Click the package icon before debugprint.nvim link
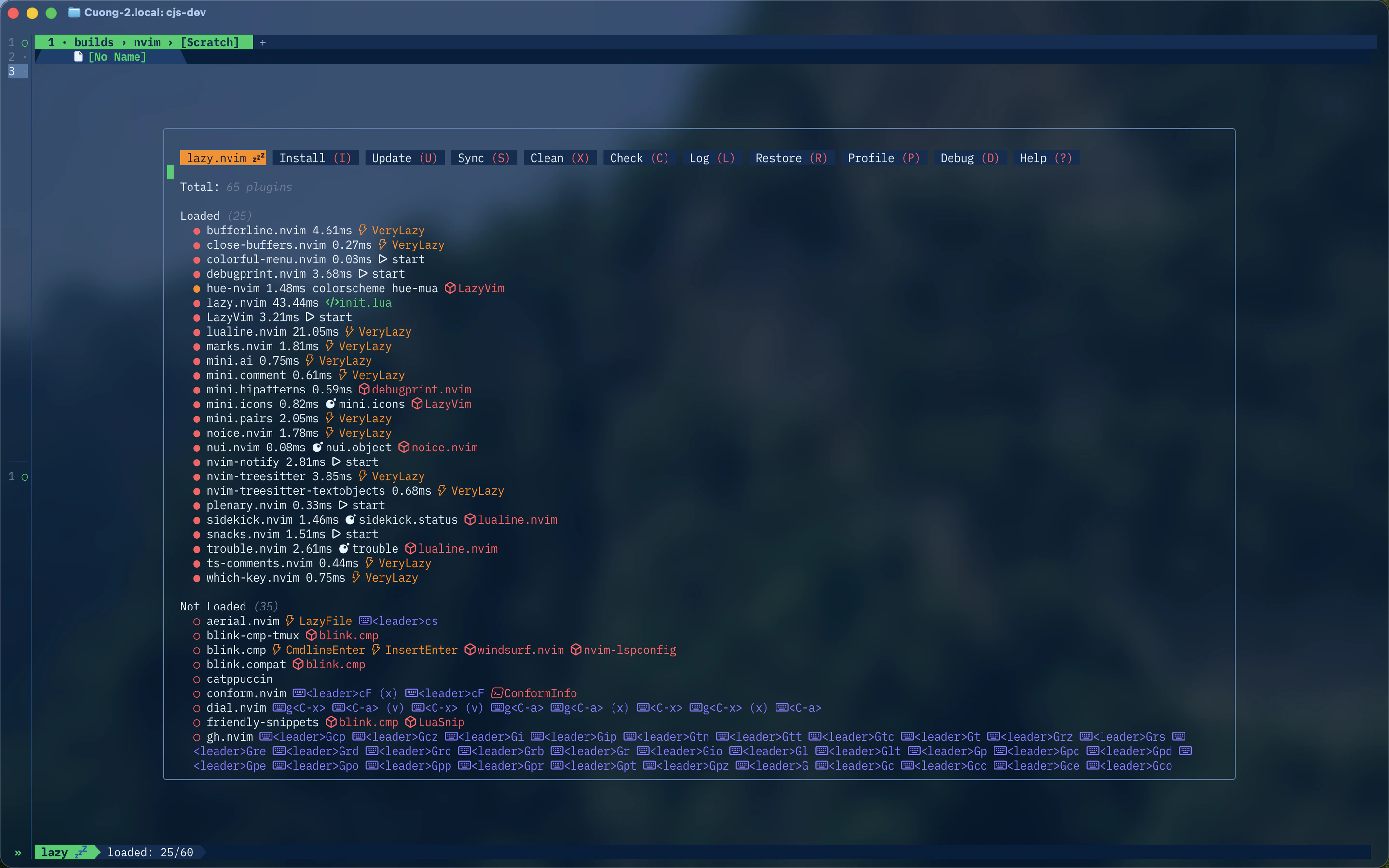This screenshot has width=1389, height=868. 365,390
